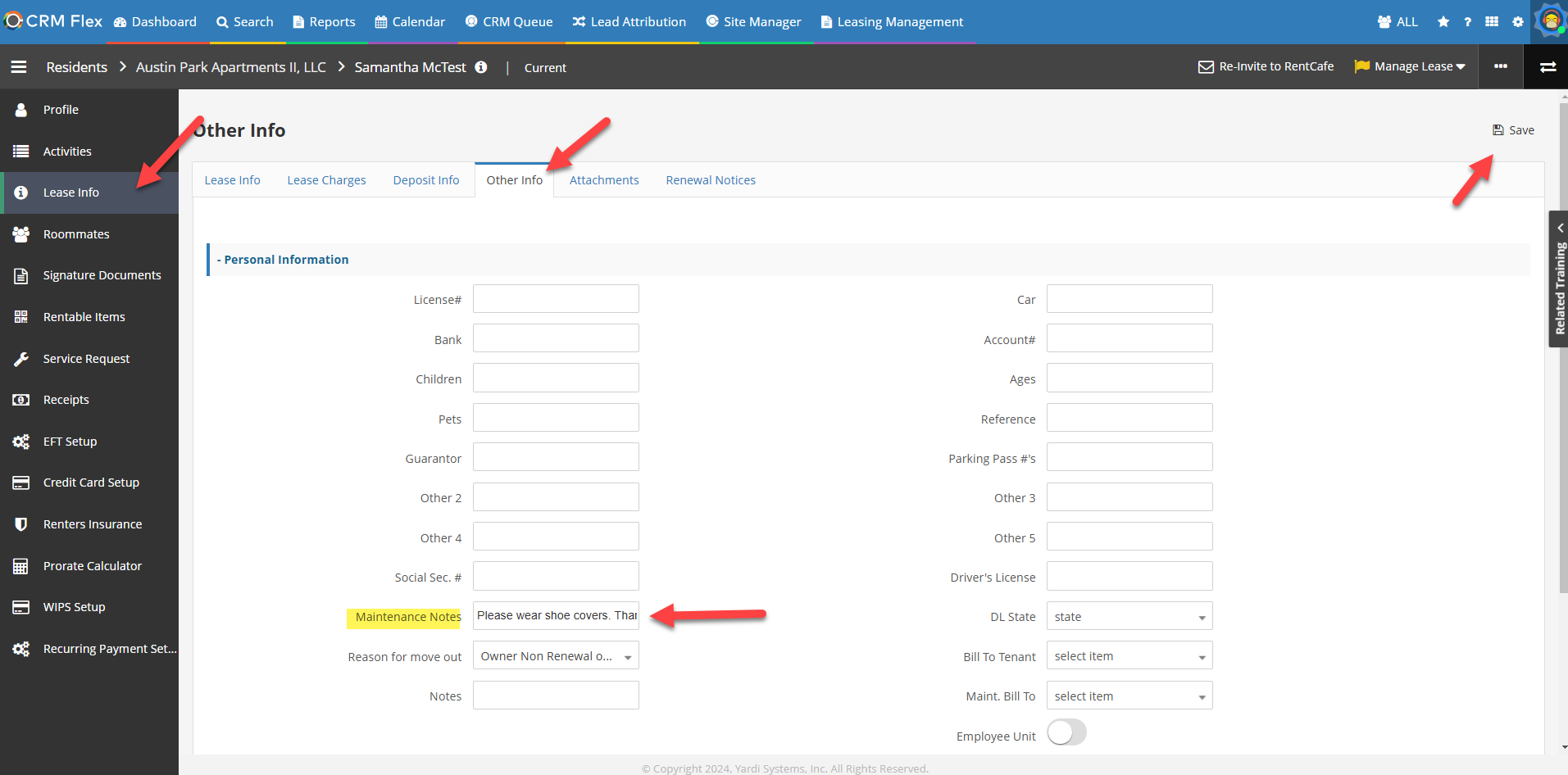Click into the Maintenance Notes field
The height and width of the screenshot is (775, 1568).
[556, 616]
